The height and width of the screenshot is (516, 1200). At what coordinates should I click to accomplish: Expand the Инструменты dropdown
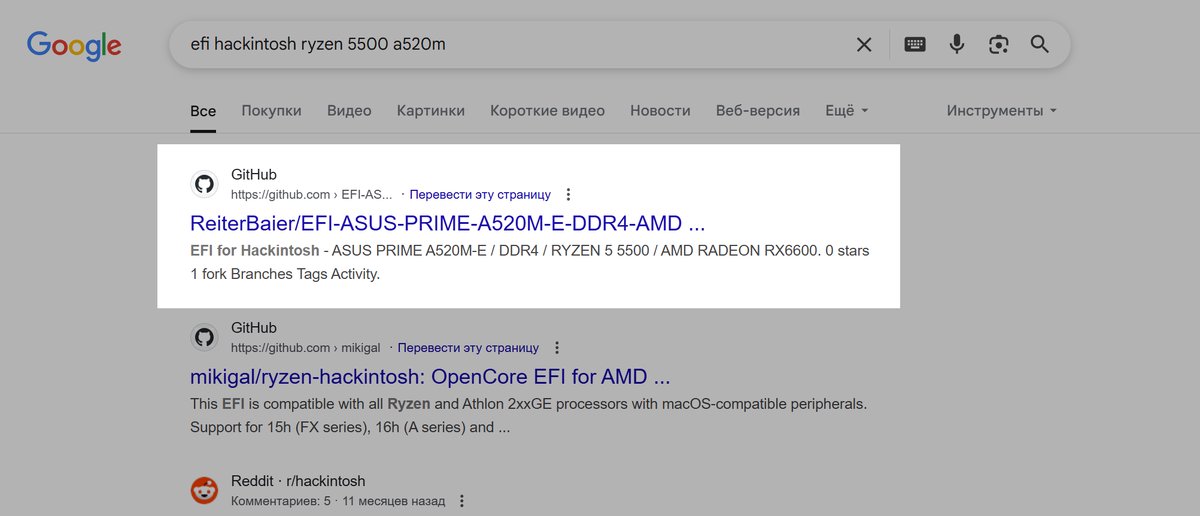(1001, 111)
